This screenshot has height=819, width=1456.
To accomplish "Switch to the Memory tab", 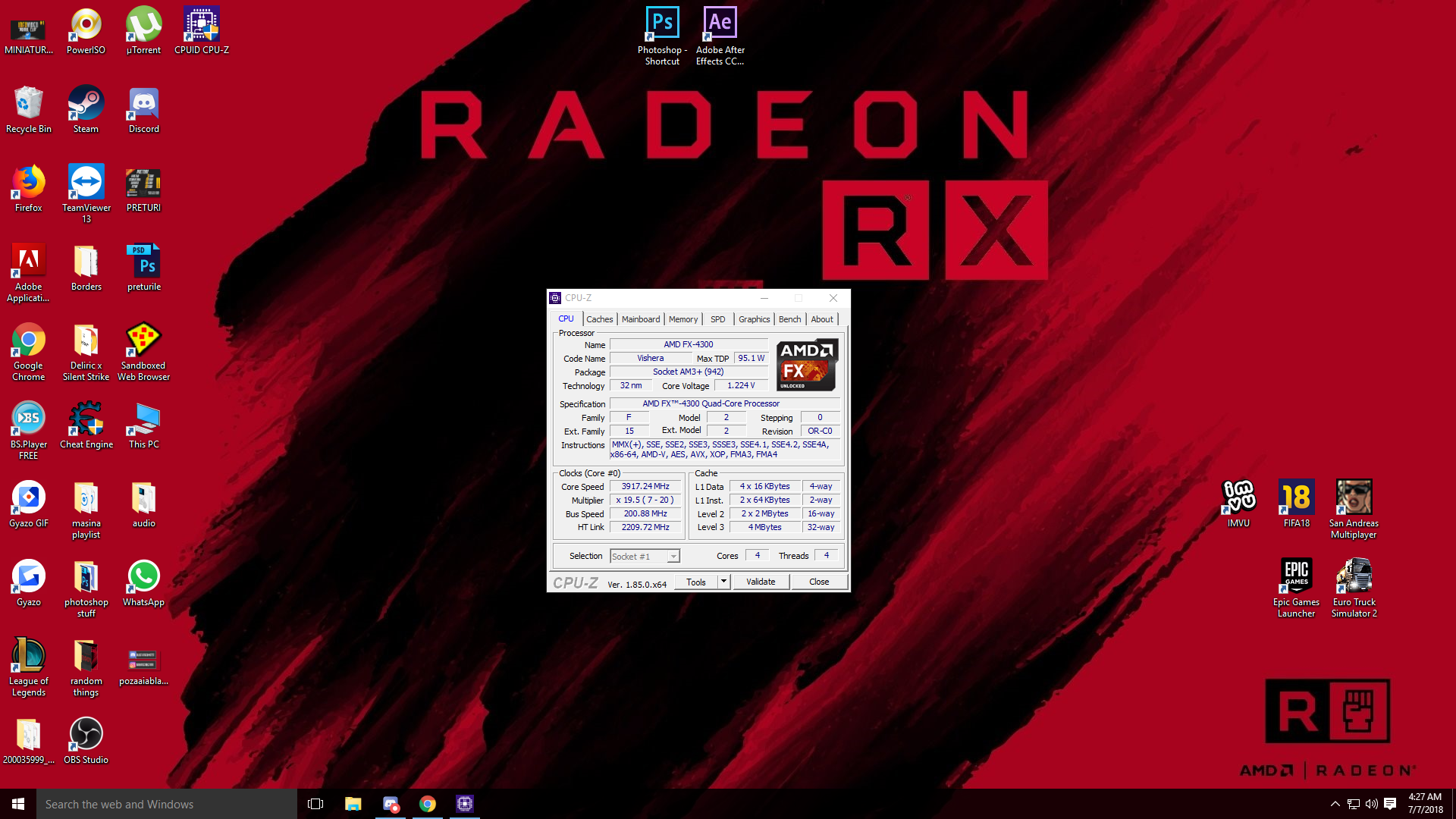I will tap(682, 319).
